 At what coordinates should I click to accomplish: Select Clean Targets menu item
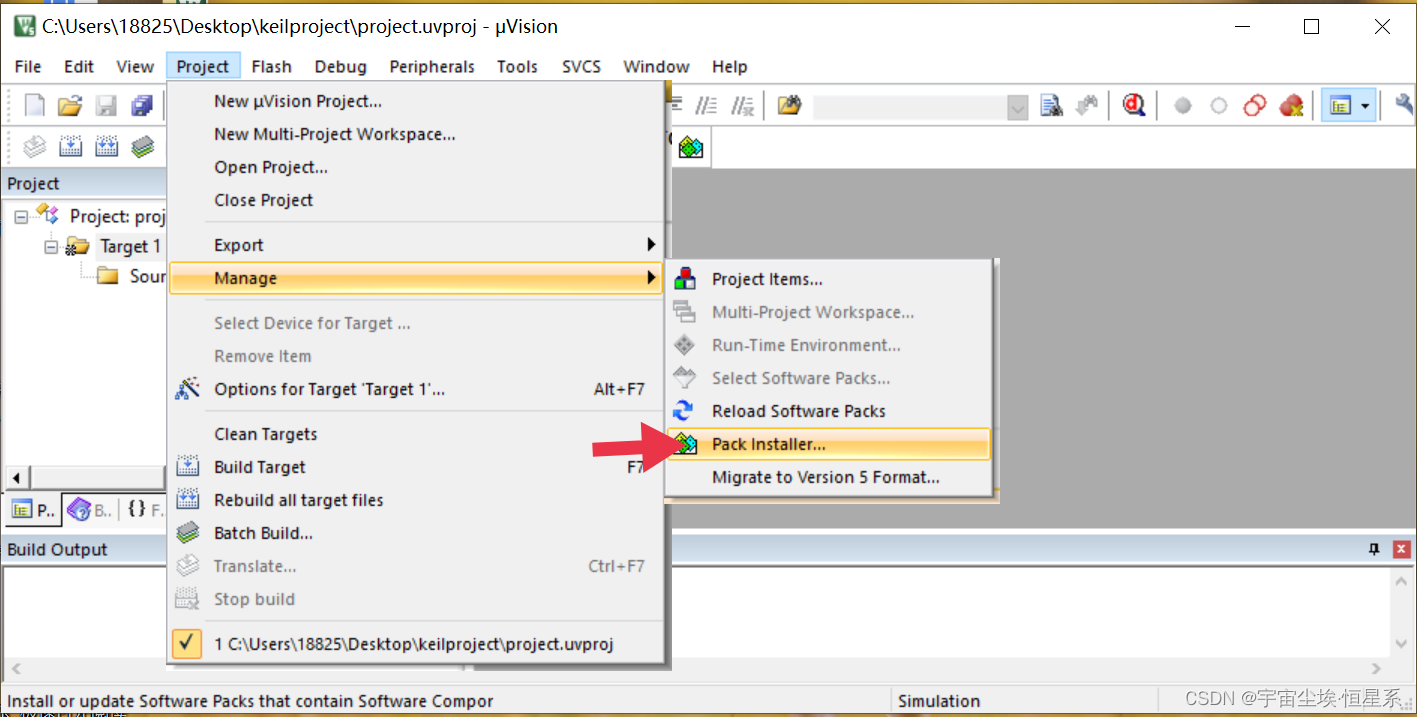[415, 434]
